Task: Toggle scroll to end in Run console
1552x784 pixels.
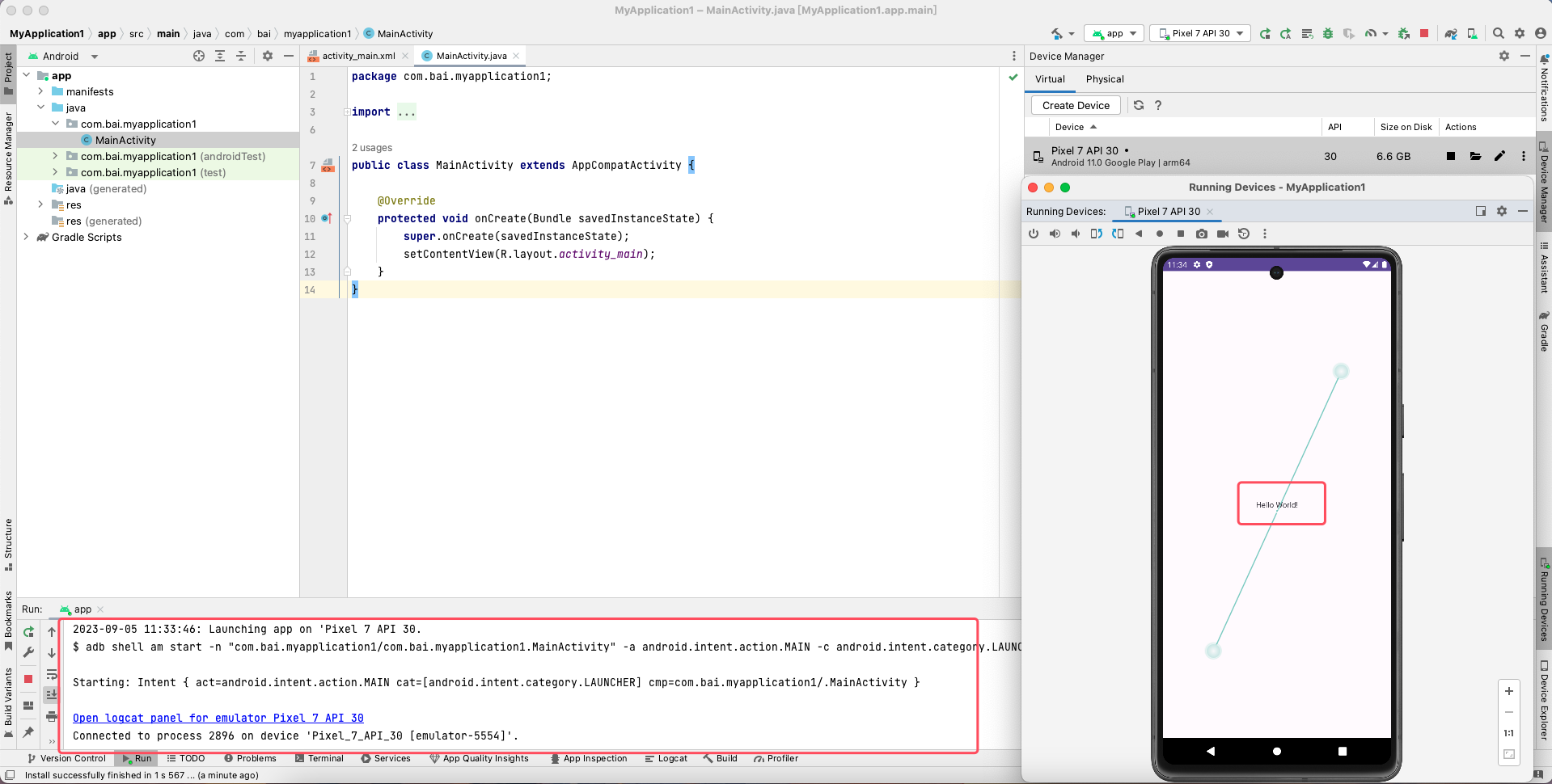Action: pyautogui.click(x=52, y=694)
